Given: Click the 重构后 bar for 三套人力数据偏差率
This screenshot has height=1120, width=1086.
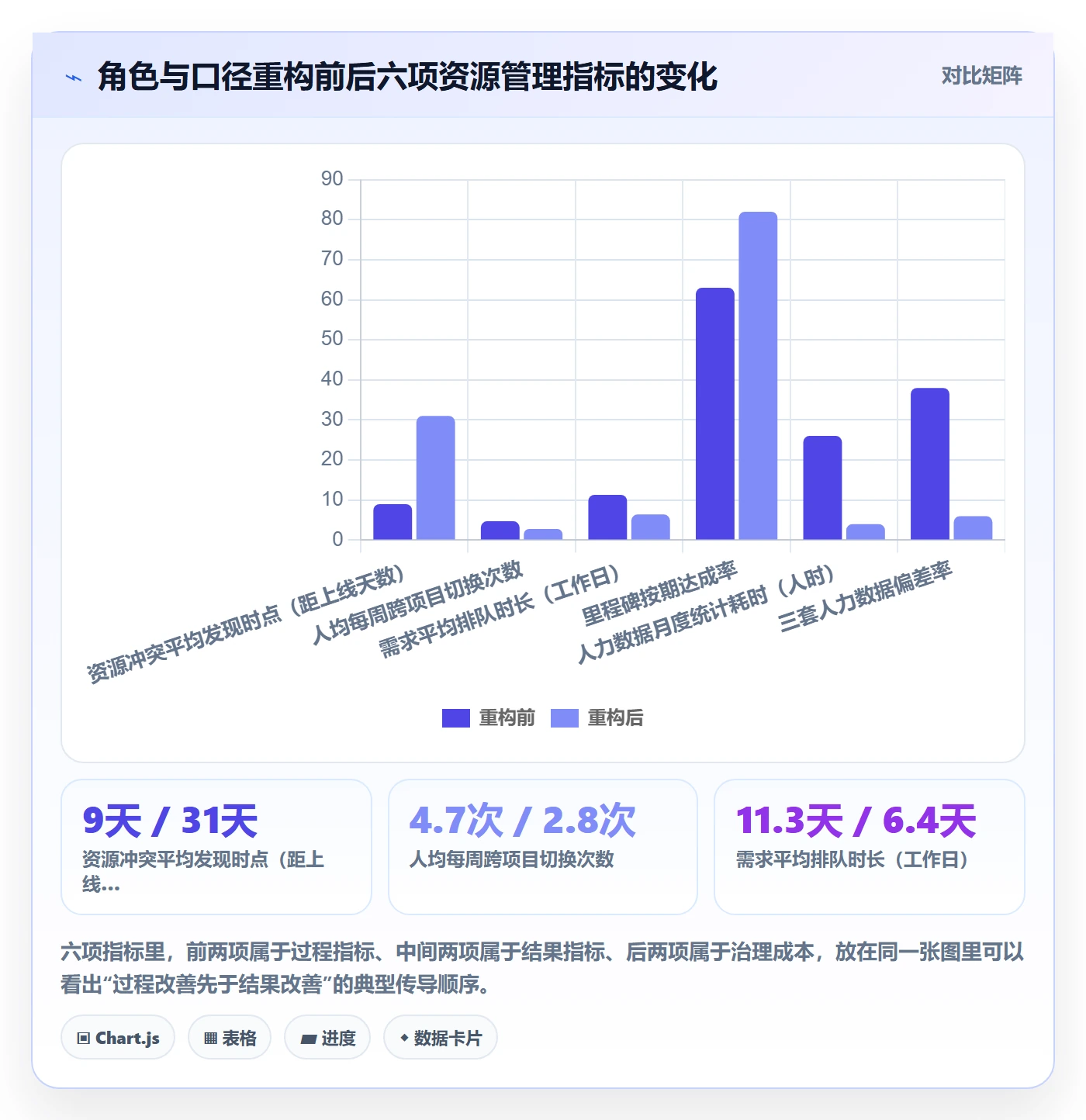Looking at the screenshot, I should point(973,527).
